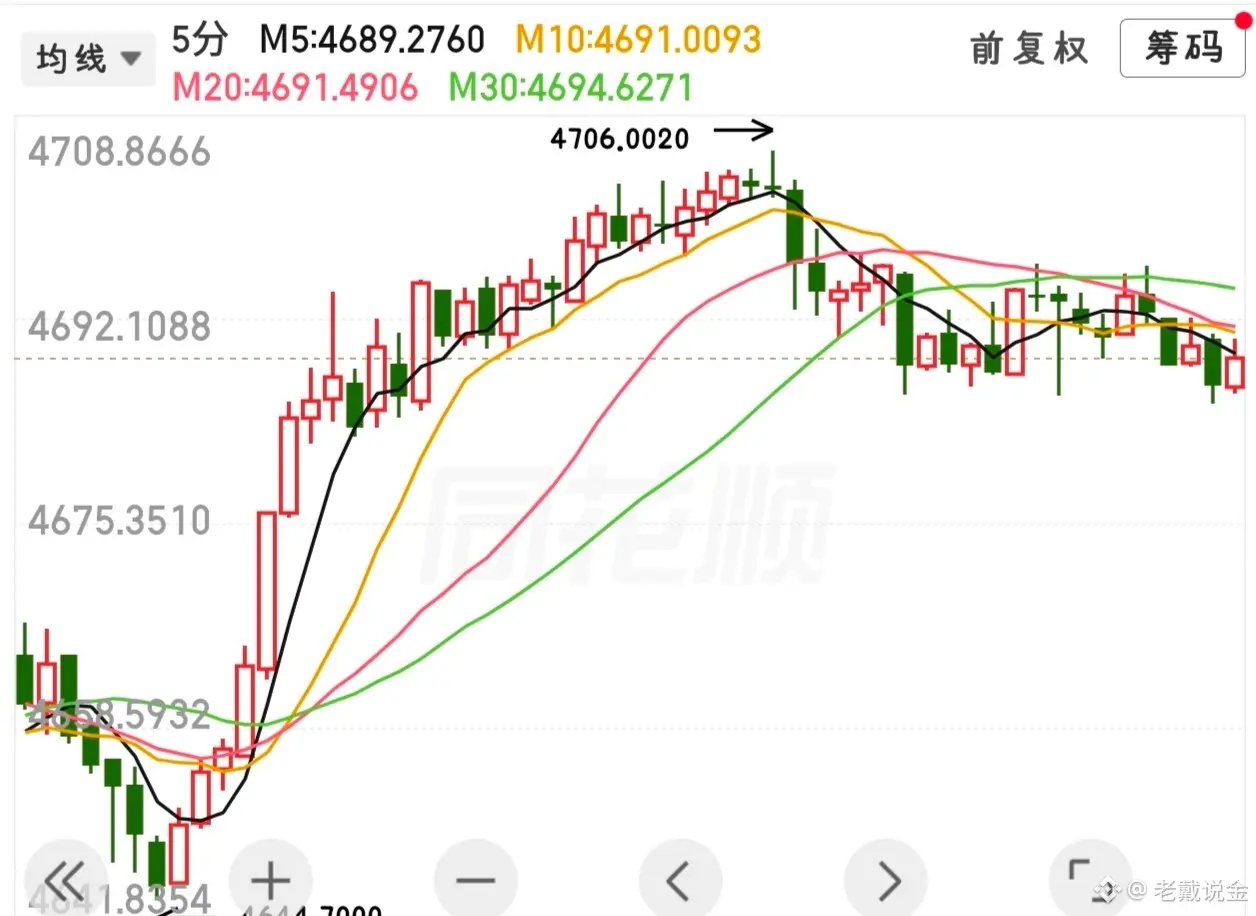The image size is (1256, 916).
Task: Open the 筹码 chip distribution button
Action: tap(1182, 48)
